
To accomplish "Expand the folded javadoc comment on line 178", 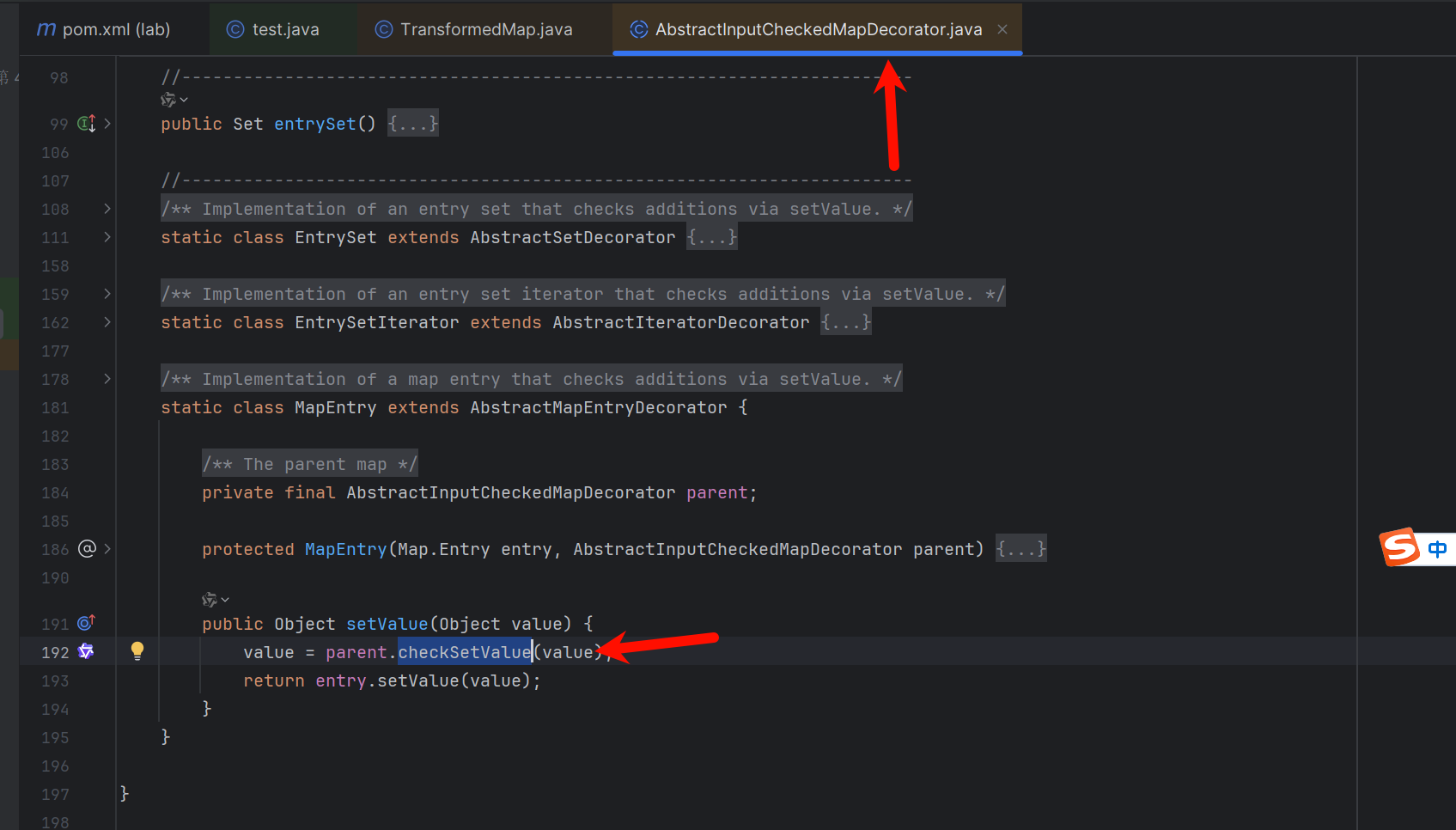I will coord(107,379).
